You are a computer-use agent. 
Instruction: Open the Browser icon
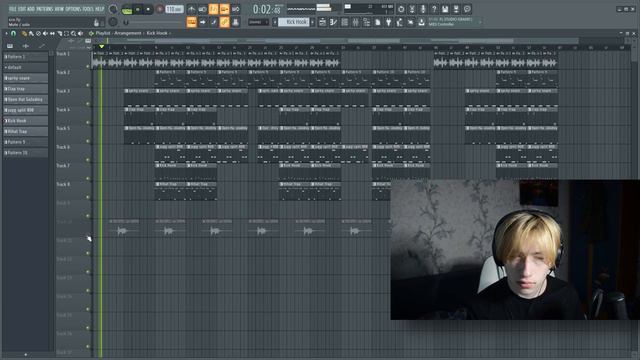point(367,22)
